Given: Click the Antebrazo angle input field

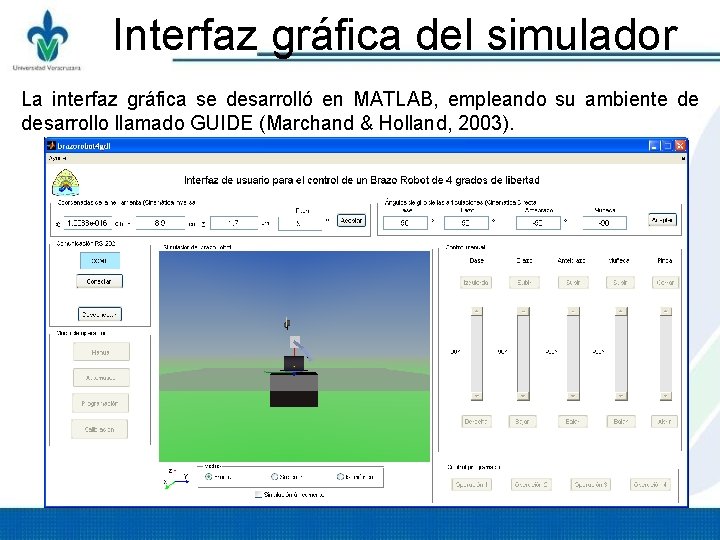Looking at the screenshot, I should point(538,223).
